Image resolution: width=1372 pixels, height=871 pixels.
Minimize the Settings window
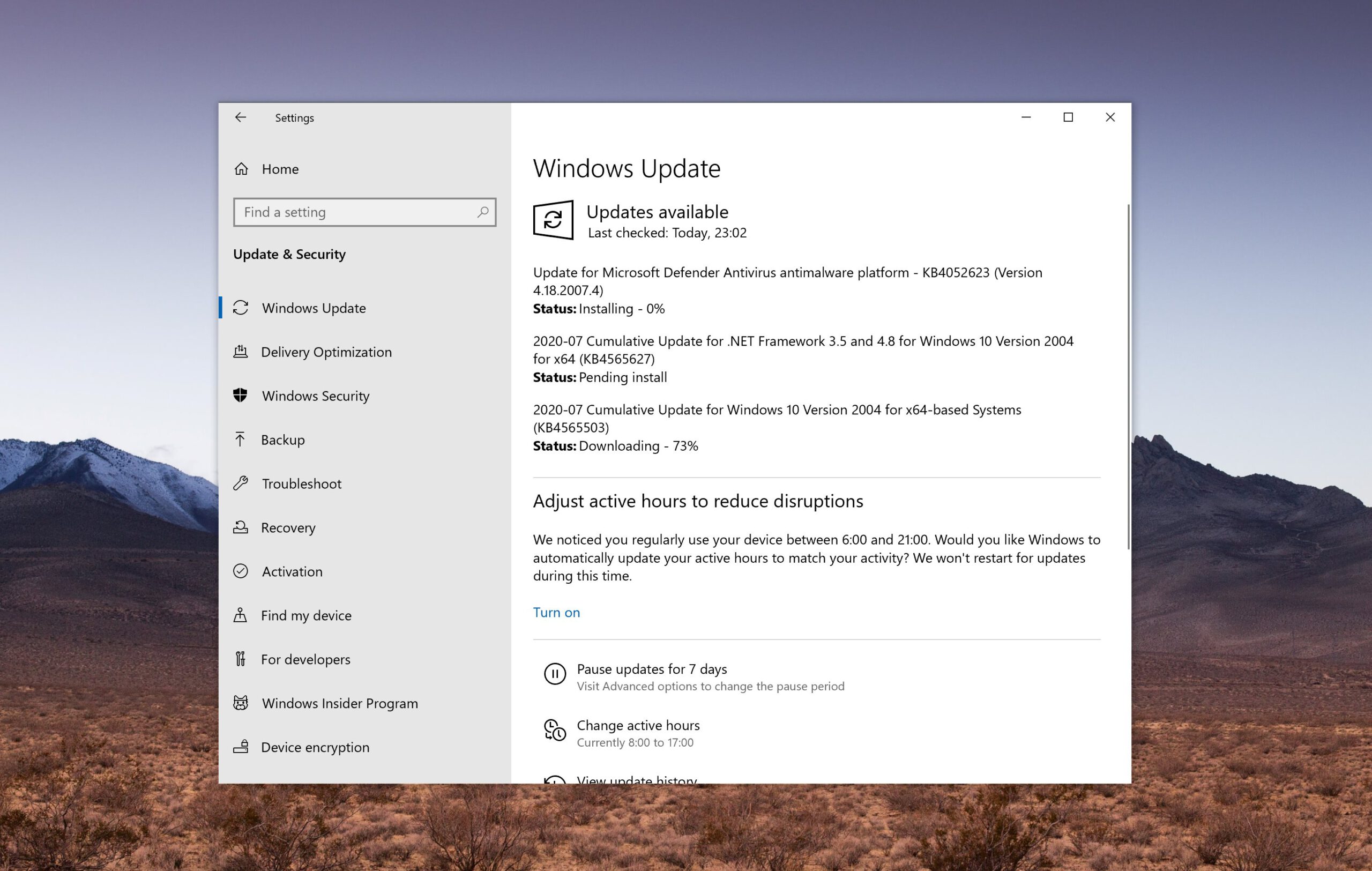tap(1026, 117)
